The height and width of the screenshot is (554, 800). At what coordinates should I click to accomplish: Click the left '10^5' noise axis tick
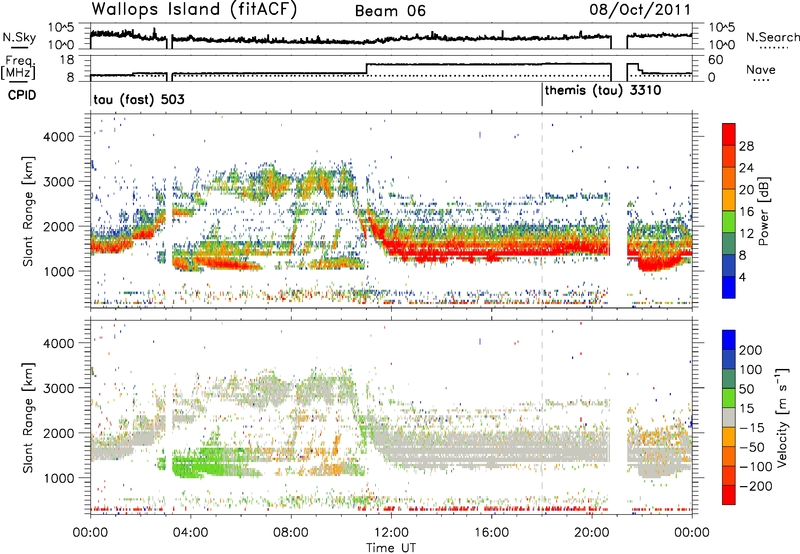click(62, 28)
